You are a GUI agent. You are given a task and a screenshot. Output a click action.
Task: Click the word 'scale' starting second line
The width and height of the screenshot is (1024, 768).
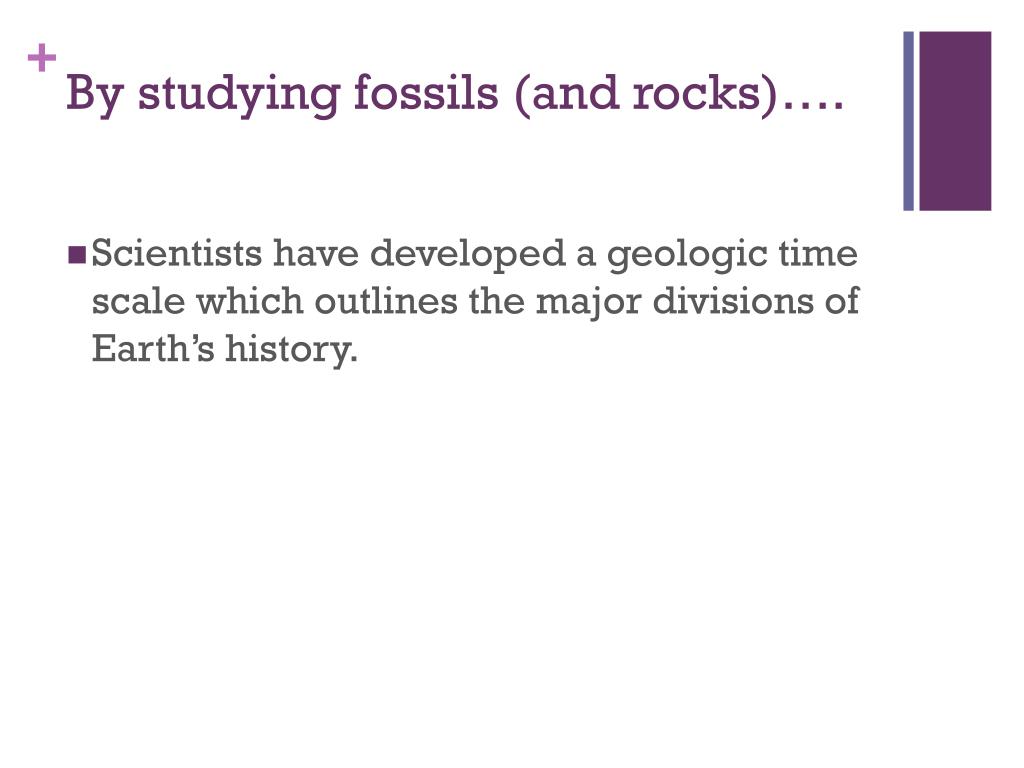pos(138,301)
